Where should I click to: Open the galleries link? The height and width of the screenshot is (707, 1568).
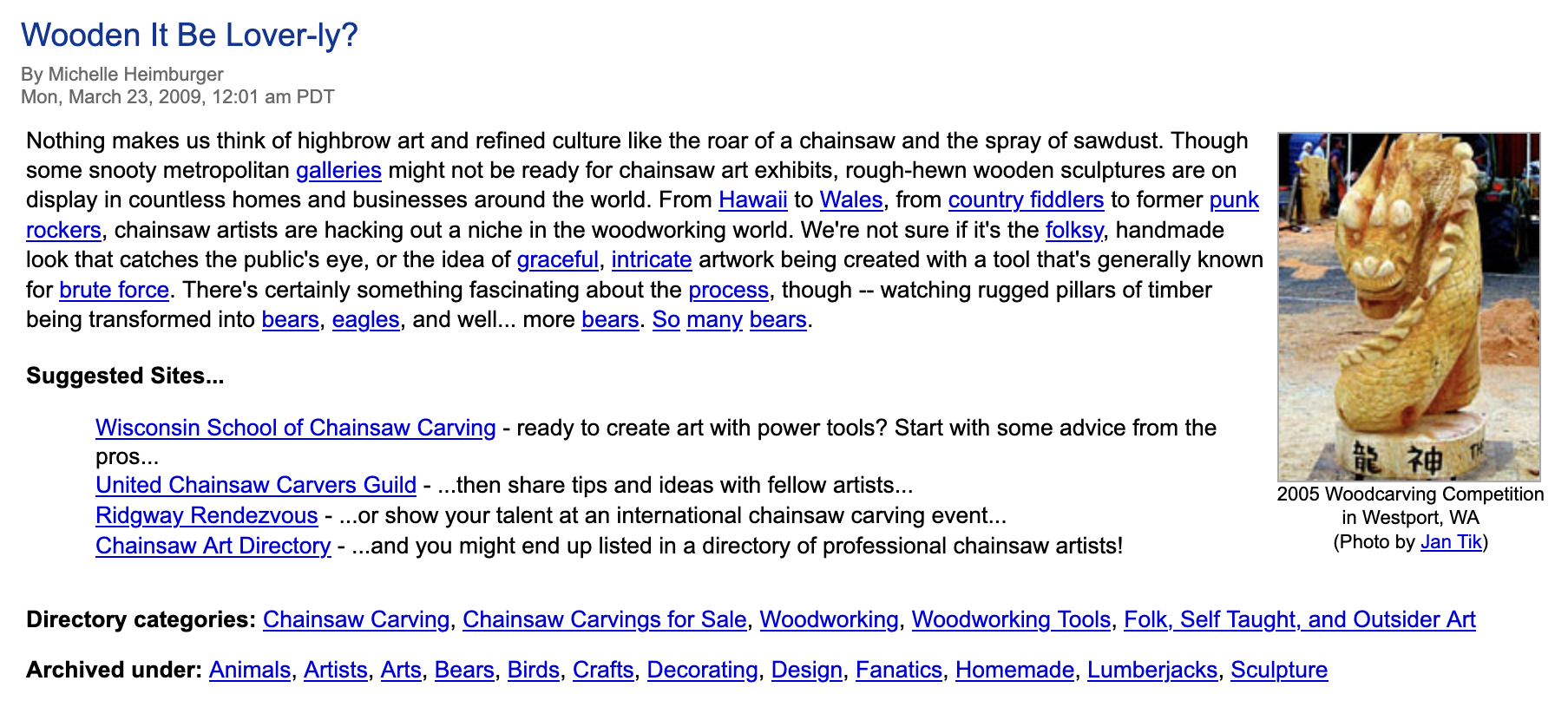pos(338,170)
